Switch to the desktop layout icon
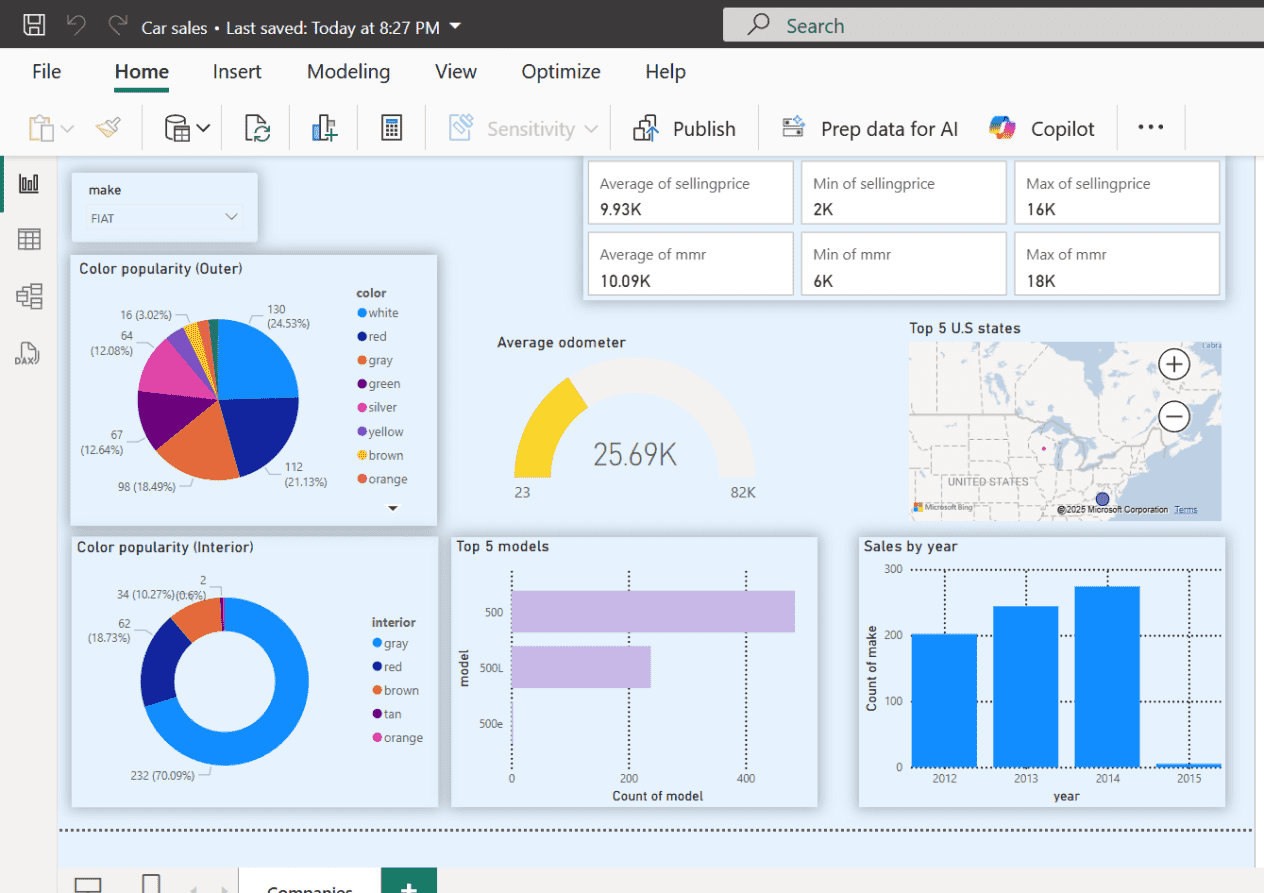 [88, 884]
